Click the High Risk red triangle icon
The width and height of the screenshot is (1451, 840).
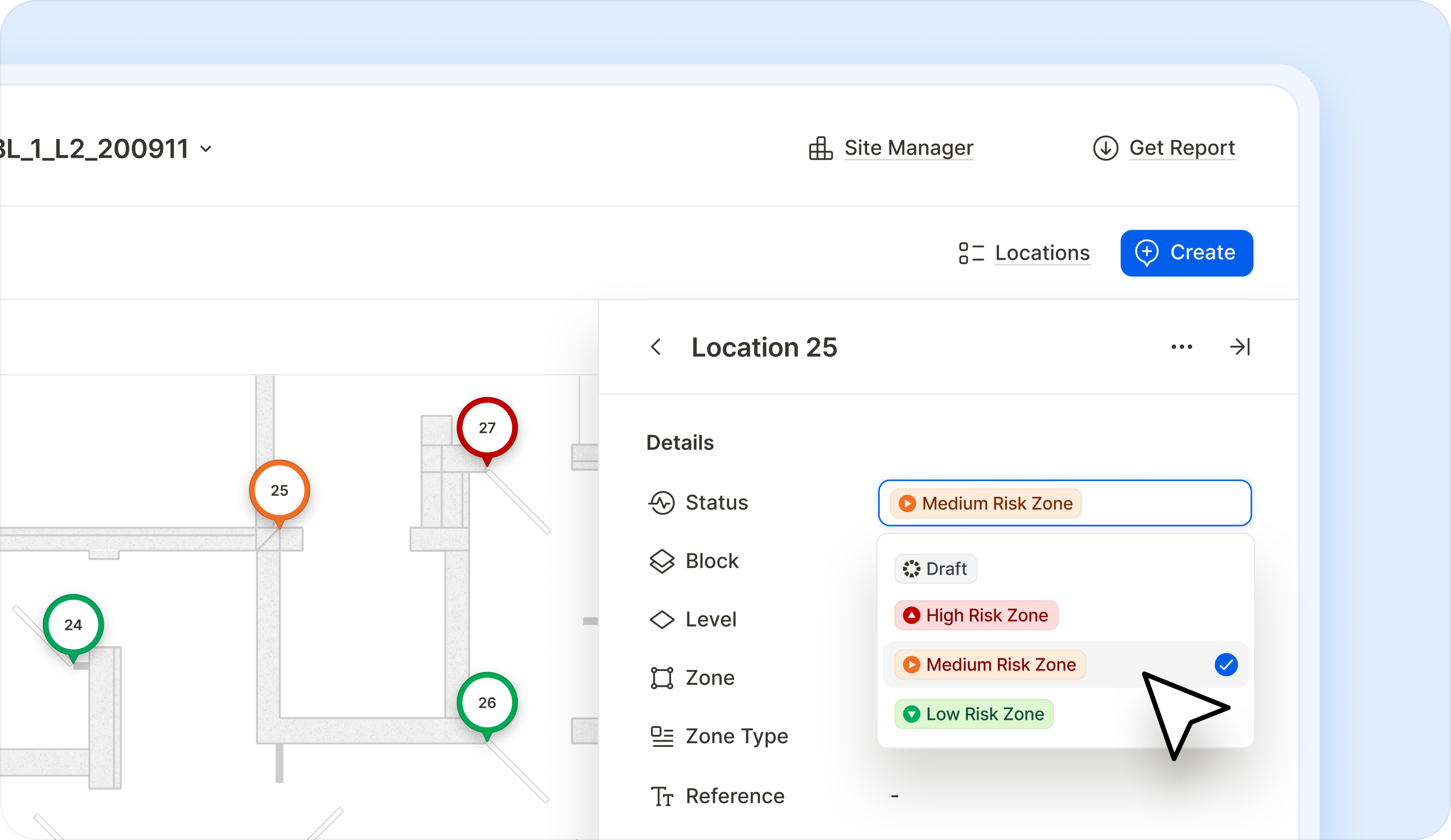(x=911, y=615)
